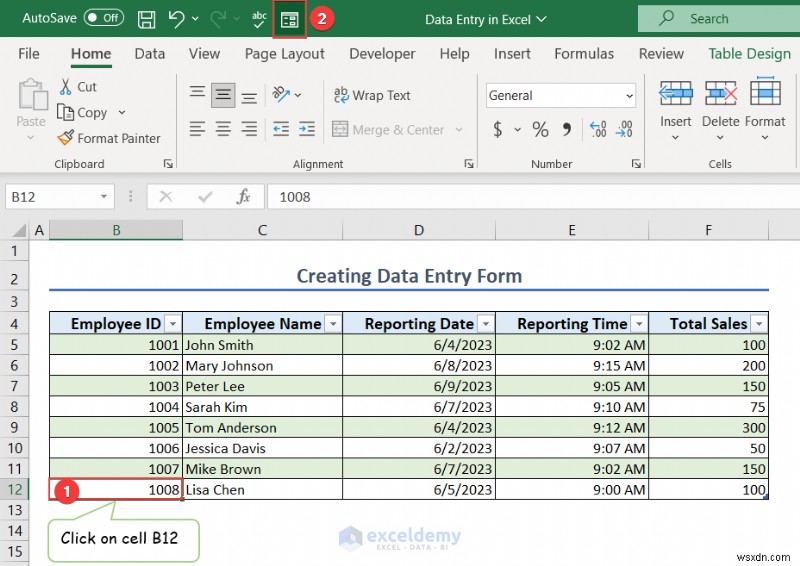
Task: Toggle Wrap Text on
Action: (372, 95)
